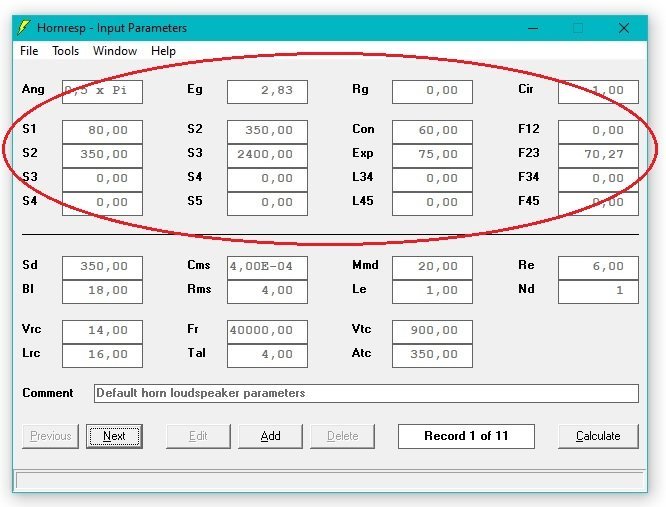The height and width of the screenshot is (507, 666).
Task: Select the F12 input field
Action: point(598,132)
